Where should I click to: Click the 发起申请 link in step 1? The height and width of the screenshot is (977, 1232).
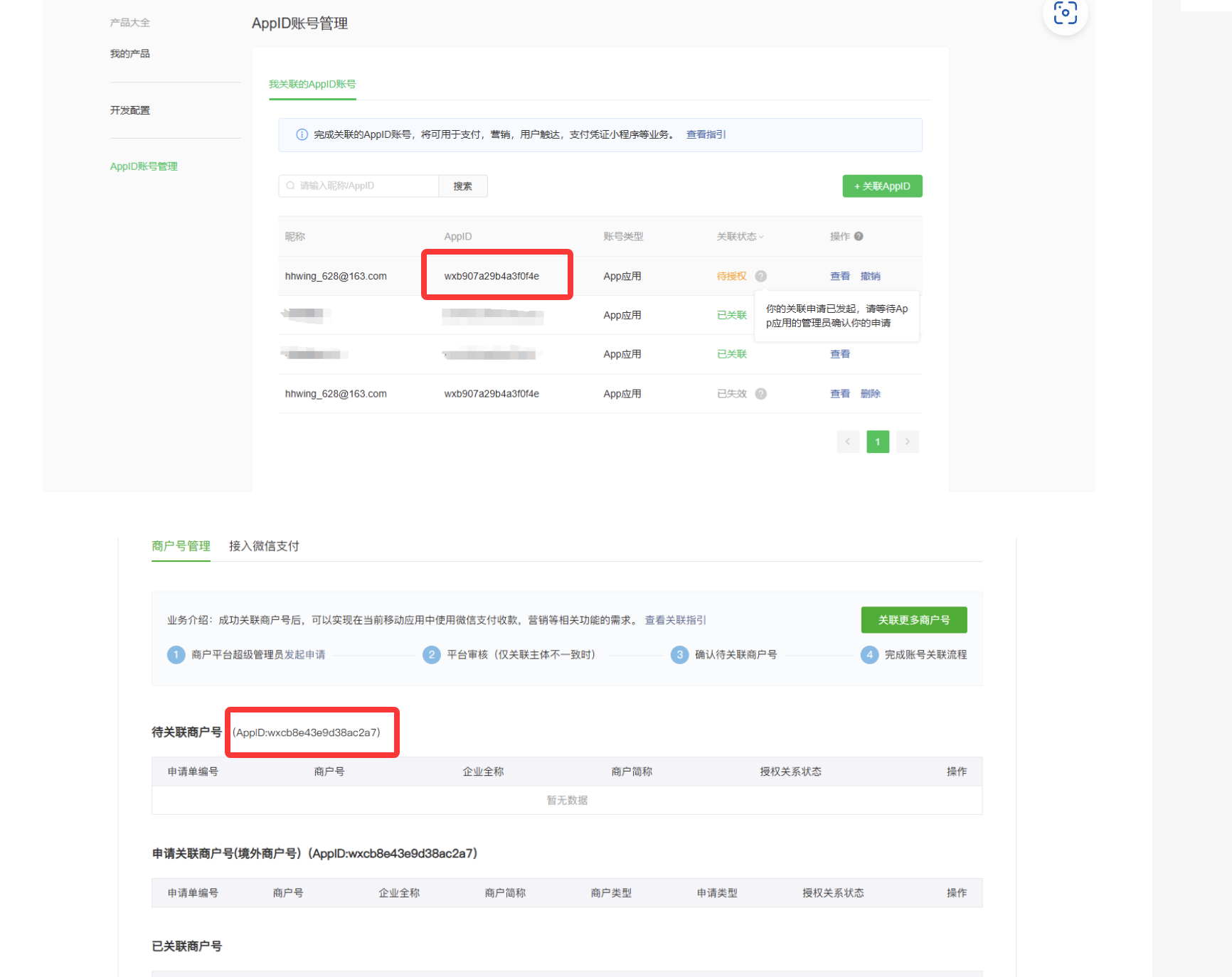304,655
